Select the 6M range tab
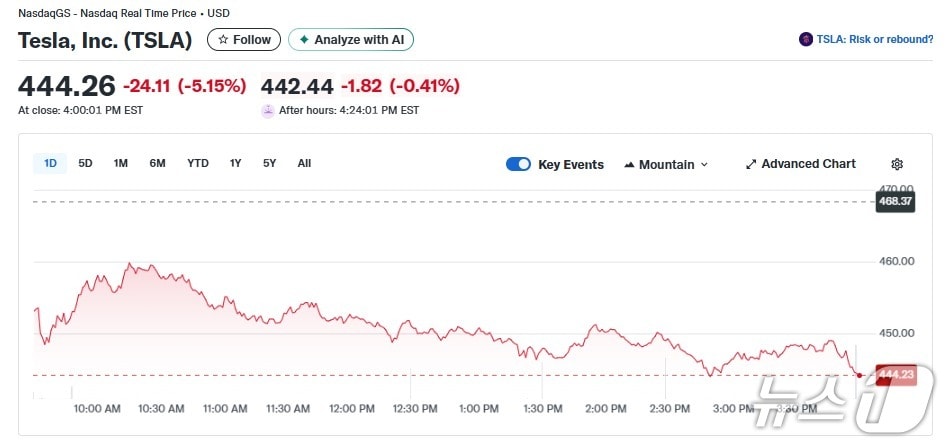 [157, 163]
